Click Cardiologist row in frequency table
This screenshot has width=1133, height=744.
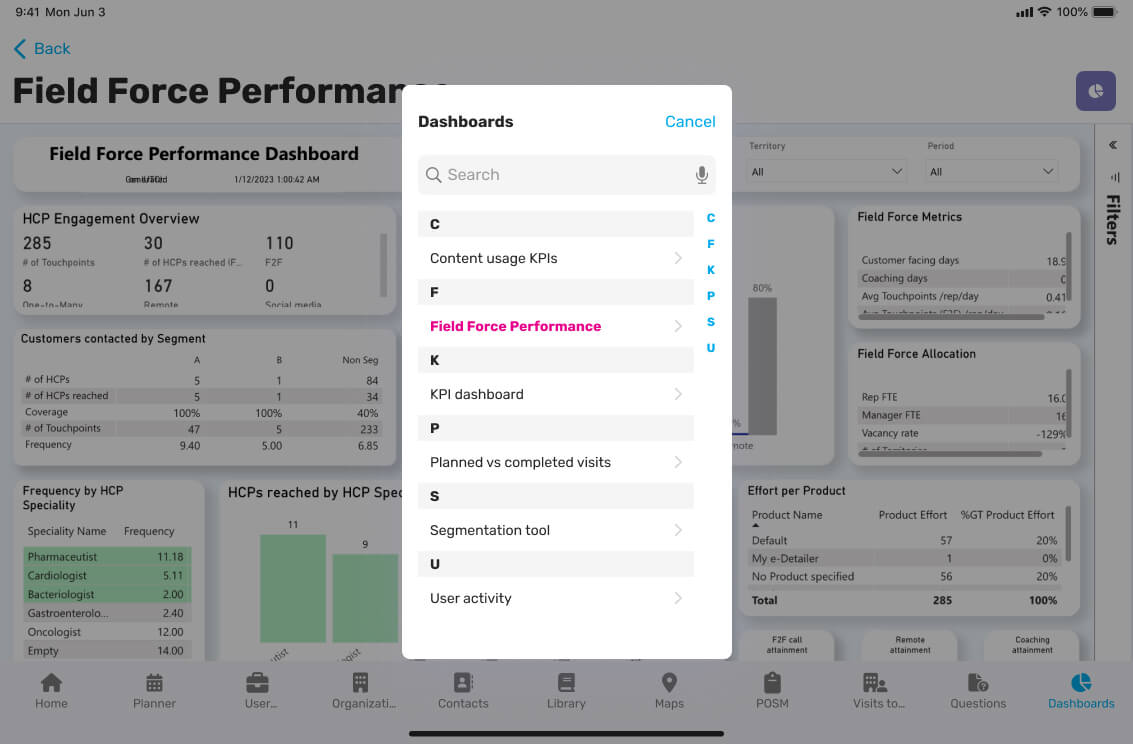point(107,576)
